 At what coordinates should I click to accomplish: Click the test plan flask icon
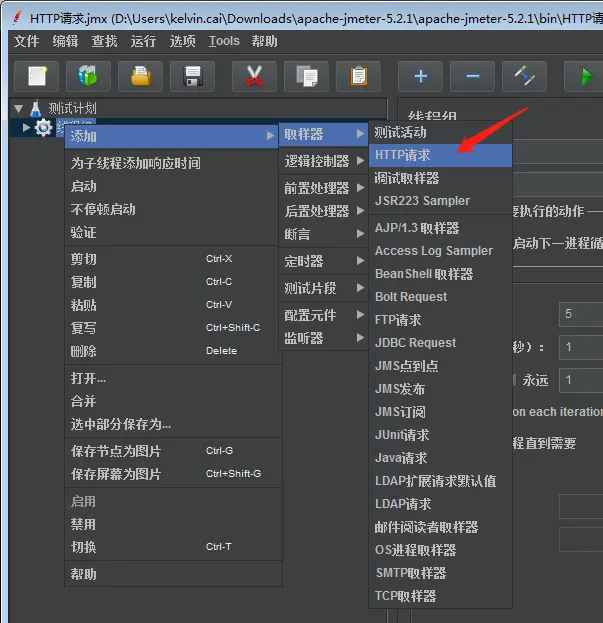click(35, 108)
